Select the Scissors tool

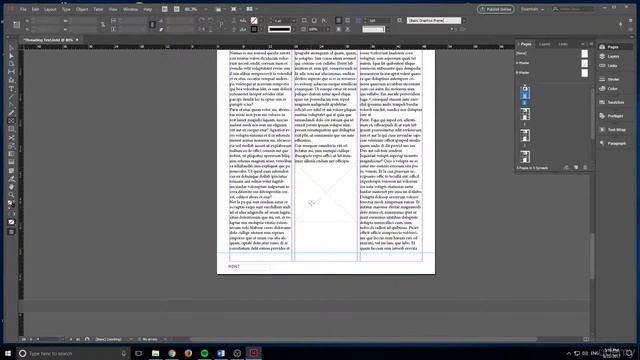point(11,138)
